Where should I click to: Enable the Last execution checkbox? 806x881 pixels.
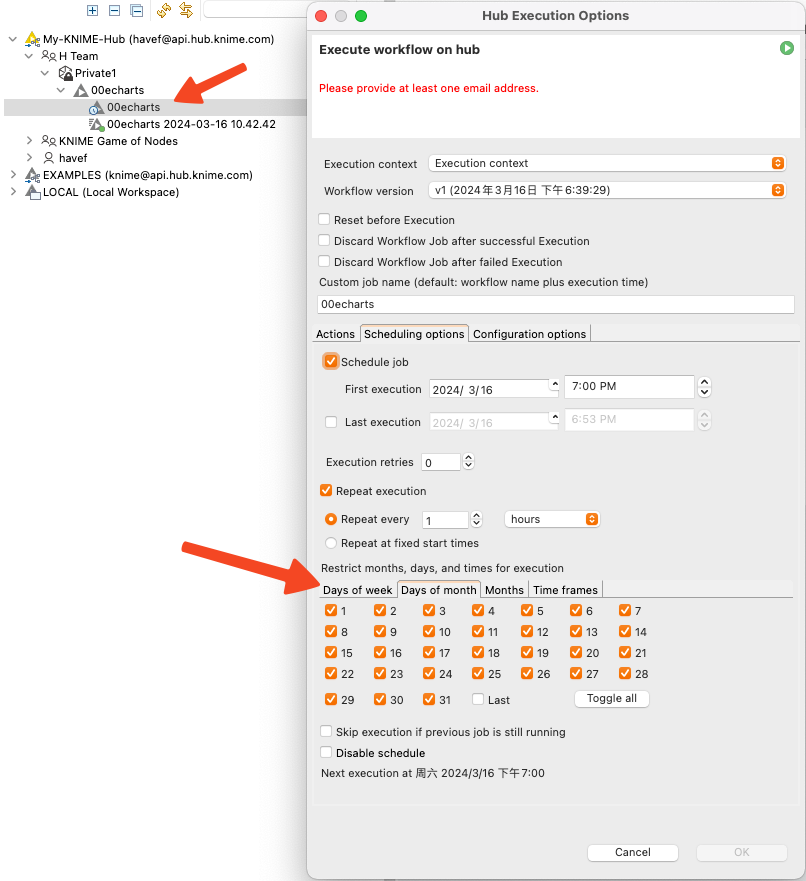point(331,422)
